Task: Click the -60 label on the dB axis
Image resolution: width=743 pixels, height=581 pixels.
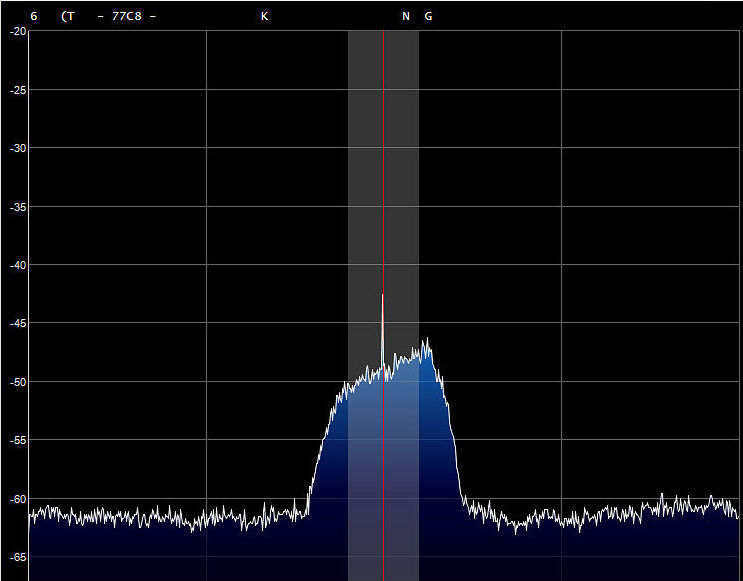Action: click(x=18, y=498)
